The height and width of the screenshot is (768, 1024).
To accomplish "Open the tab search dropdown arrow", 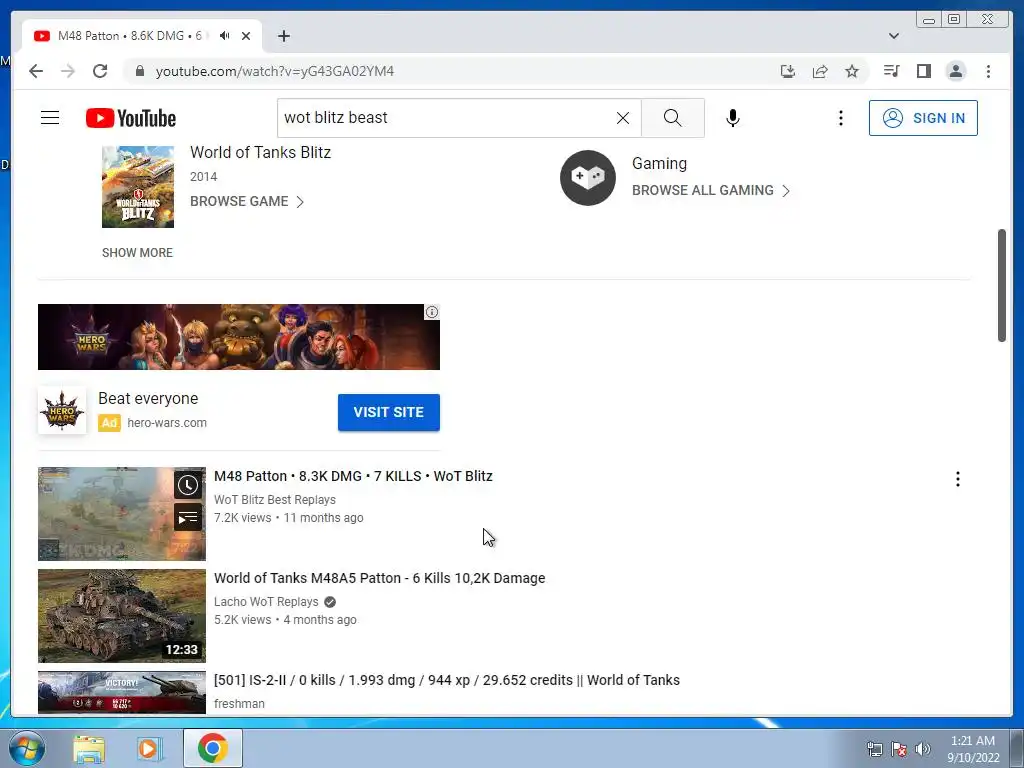I will [894, 36].
